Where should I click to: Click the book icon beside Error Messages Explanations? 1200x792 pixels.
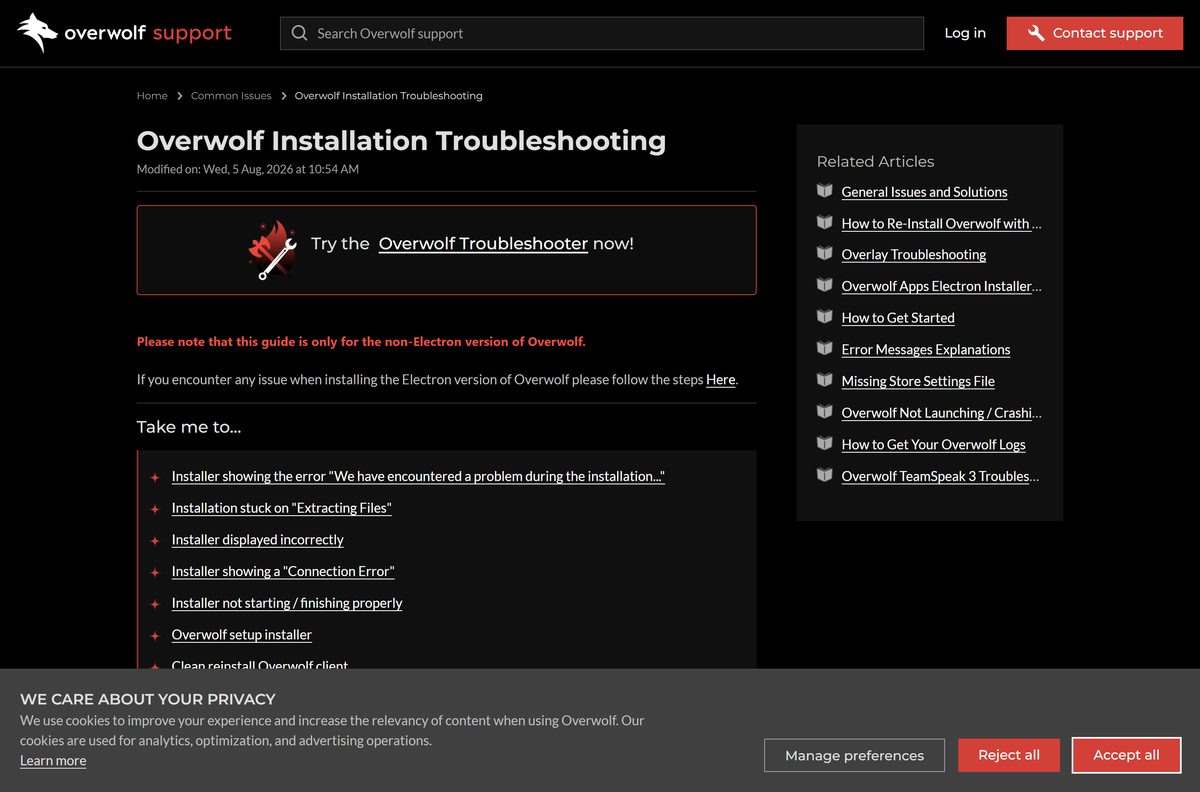point(824,349)
